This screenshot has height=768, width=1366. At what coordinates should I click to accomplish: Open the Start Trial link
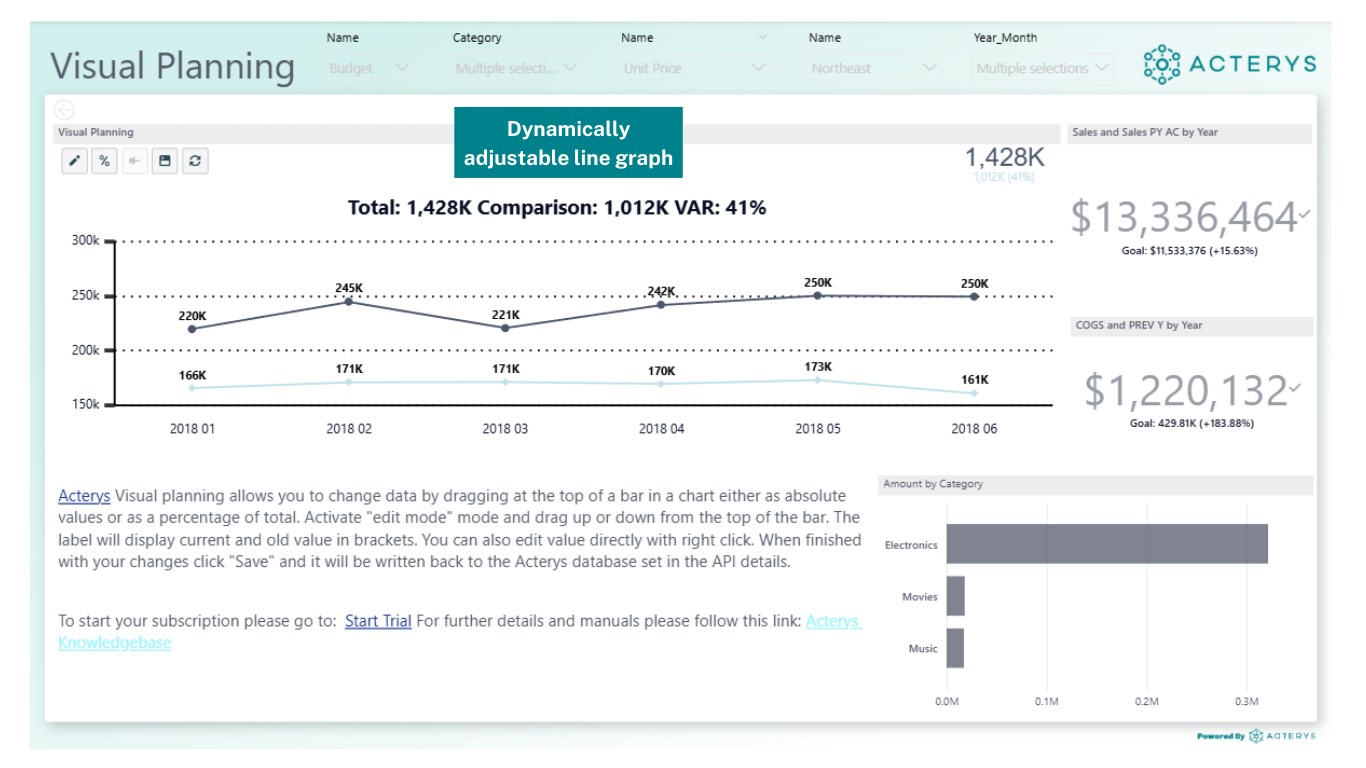(x=378, y=621)
